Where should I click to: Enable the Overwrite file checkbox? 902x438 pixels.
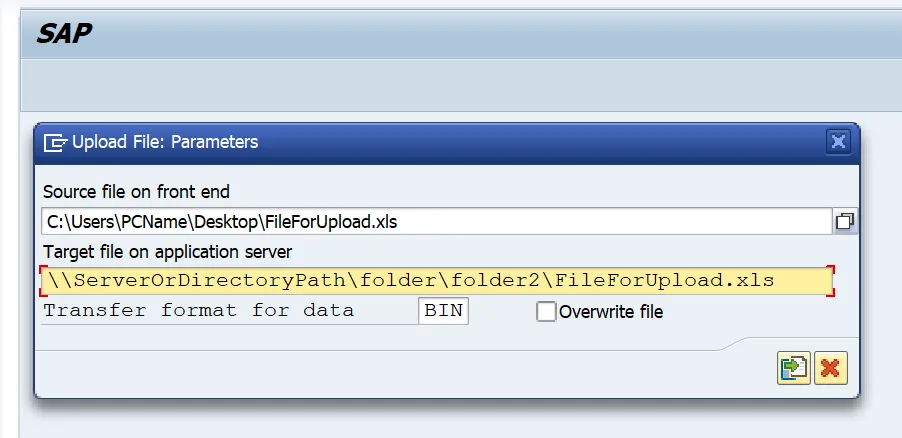[546, 312]
